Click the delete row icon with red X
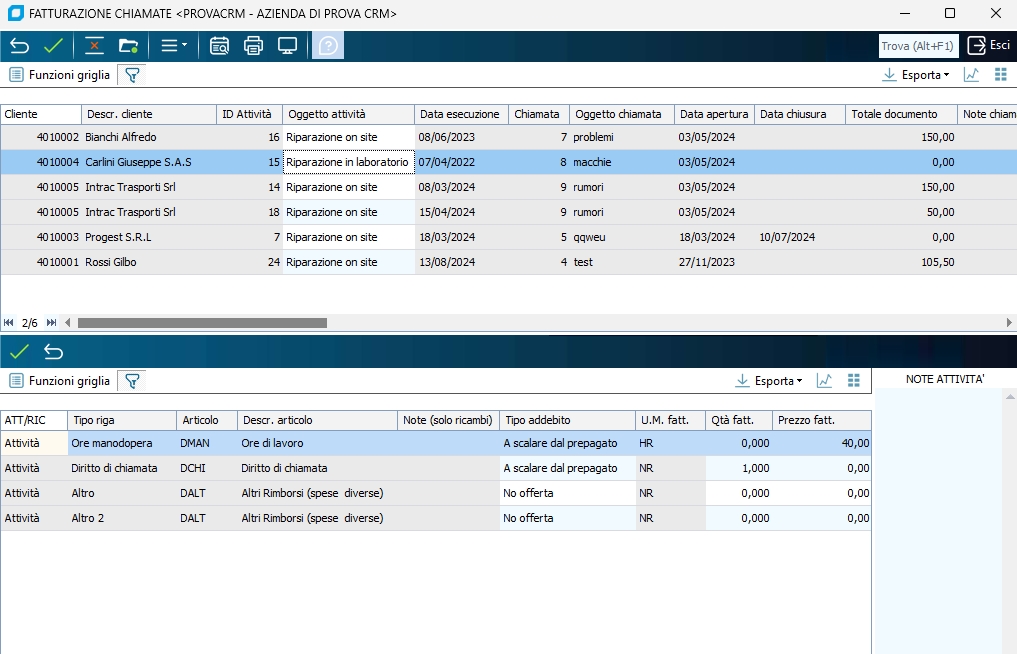This screenshot has width=1017, height=654. coord(94,46)
